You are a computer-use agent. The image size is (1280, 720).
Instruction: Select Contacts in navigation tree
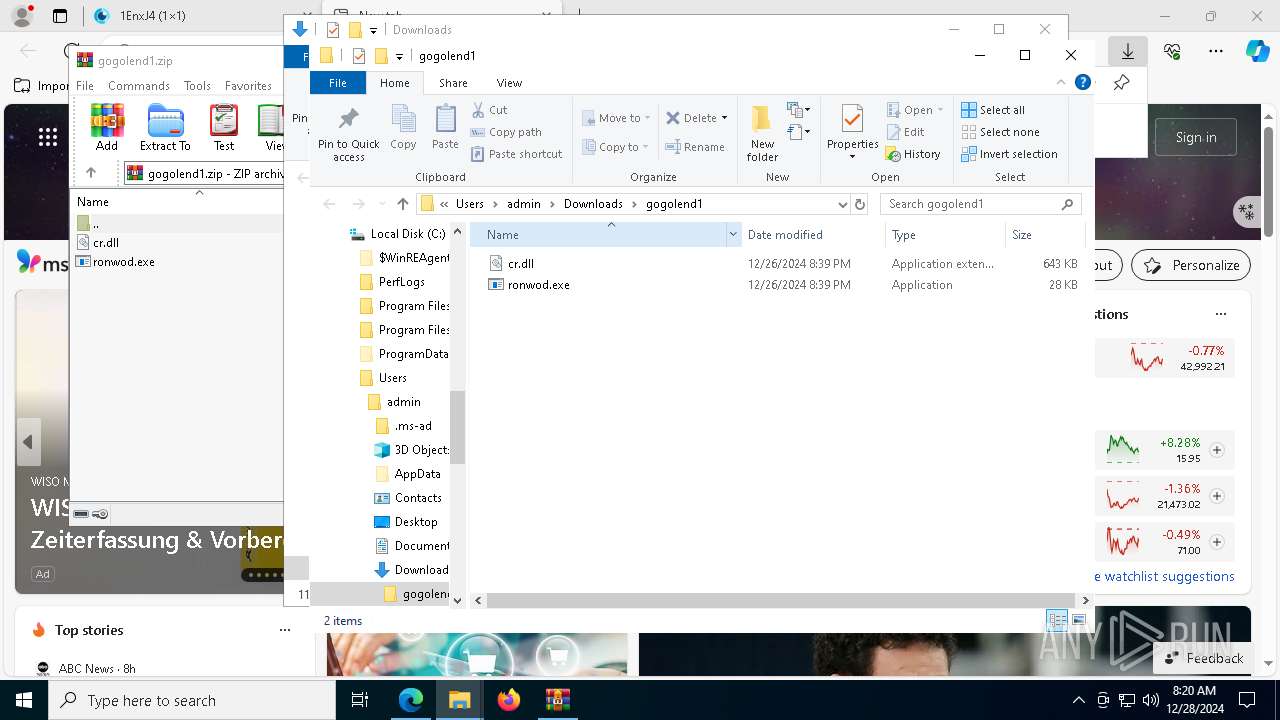(408, 498)
